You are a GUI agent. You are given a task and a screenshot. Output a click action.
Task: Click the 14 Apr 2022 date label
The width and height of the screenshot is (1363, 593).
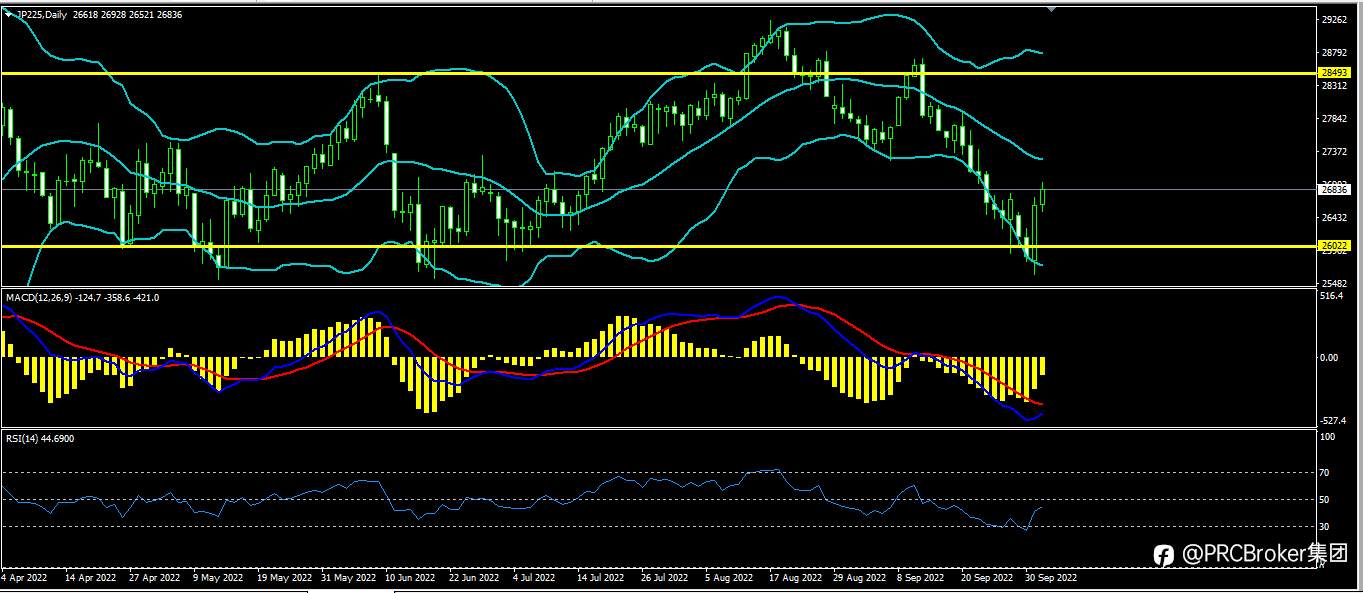90,577
